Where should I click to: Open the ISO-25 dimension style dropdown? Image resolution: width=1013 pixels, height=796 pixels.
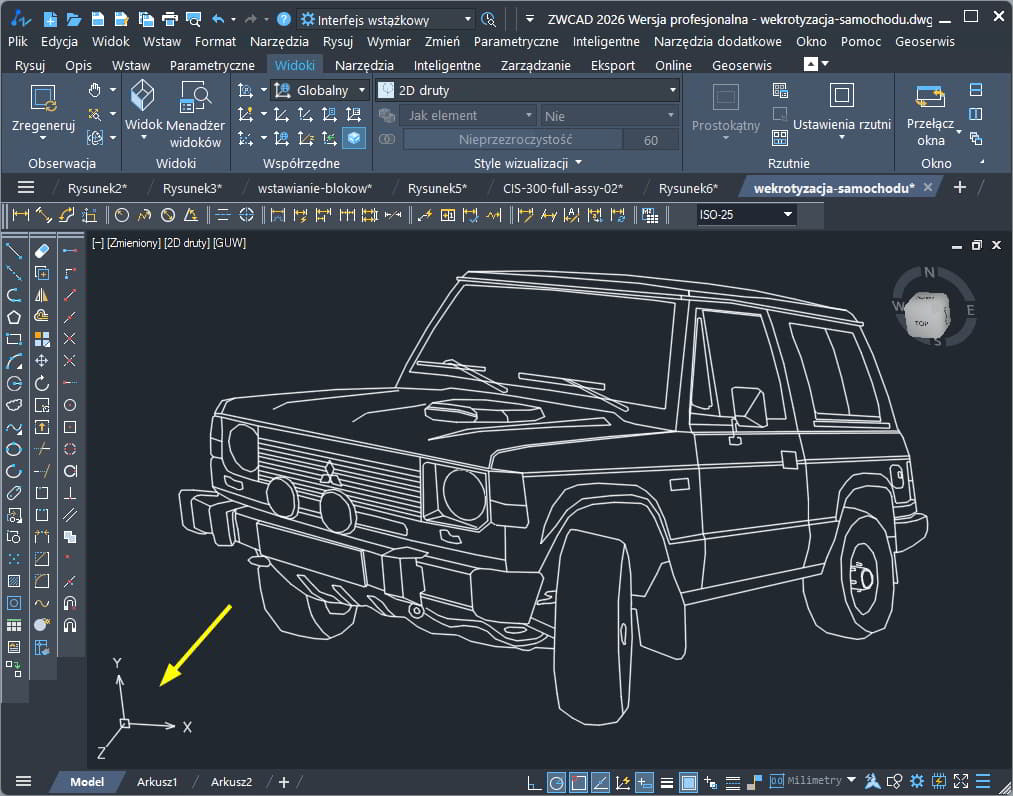click(788, 214)
